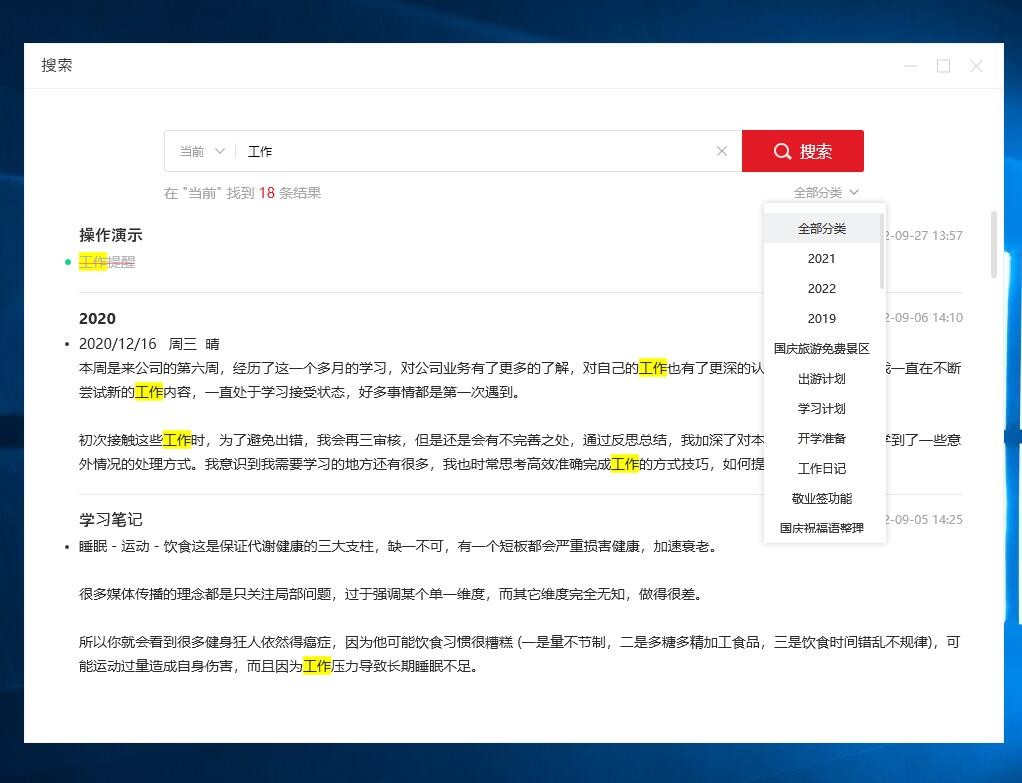
Task: Select the 国庆旅游免费景区 category
Action: (821, 349)
